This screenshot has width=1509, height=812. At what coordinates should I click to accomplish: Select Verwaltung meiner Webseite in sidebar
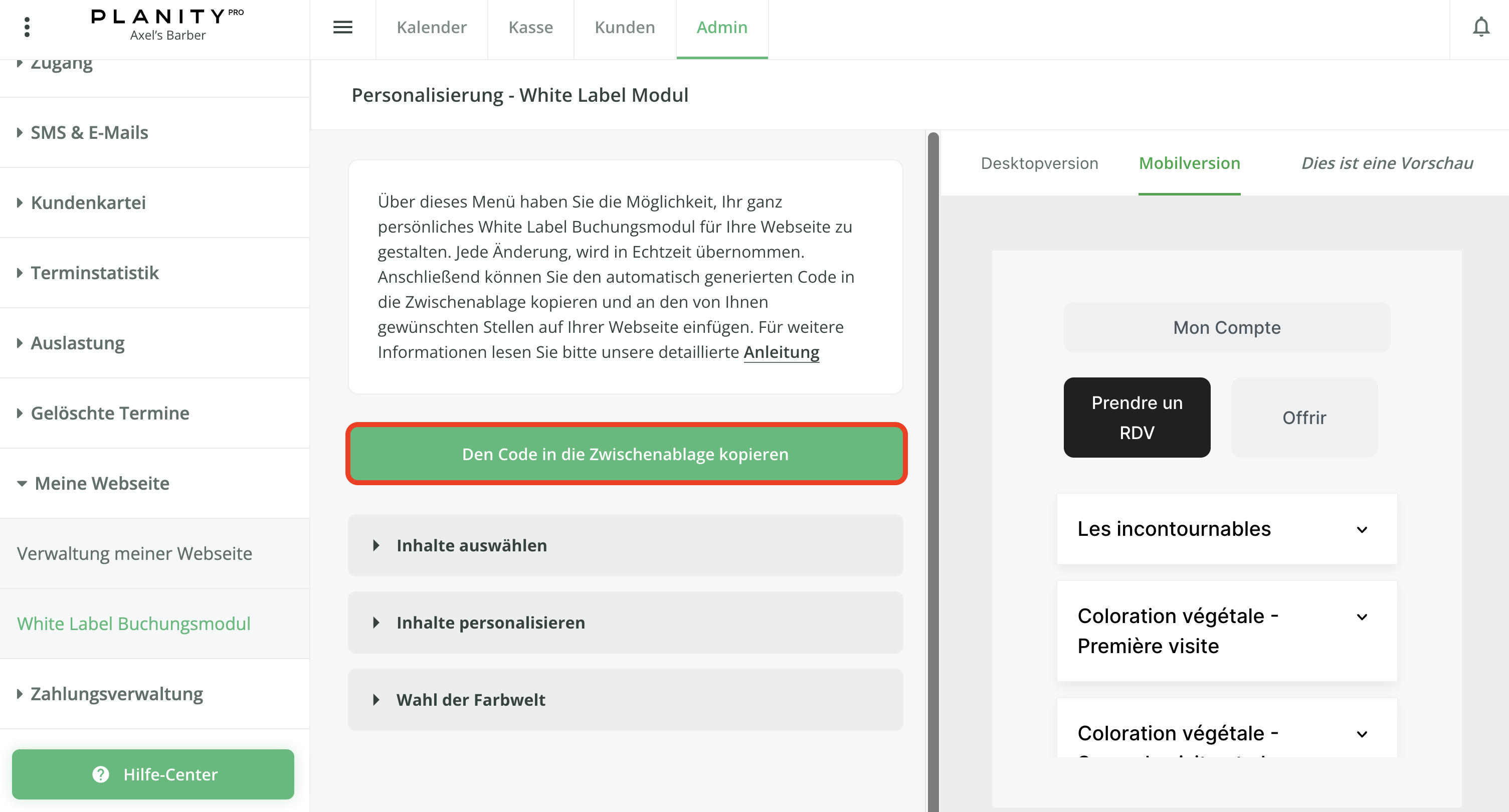[x=134, y=554]
